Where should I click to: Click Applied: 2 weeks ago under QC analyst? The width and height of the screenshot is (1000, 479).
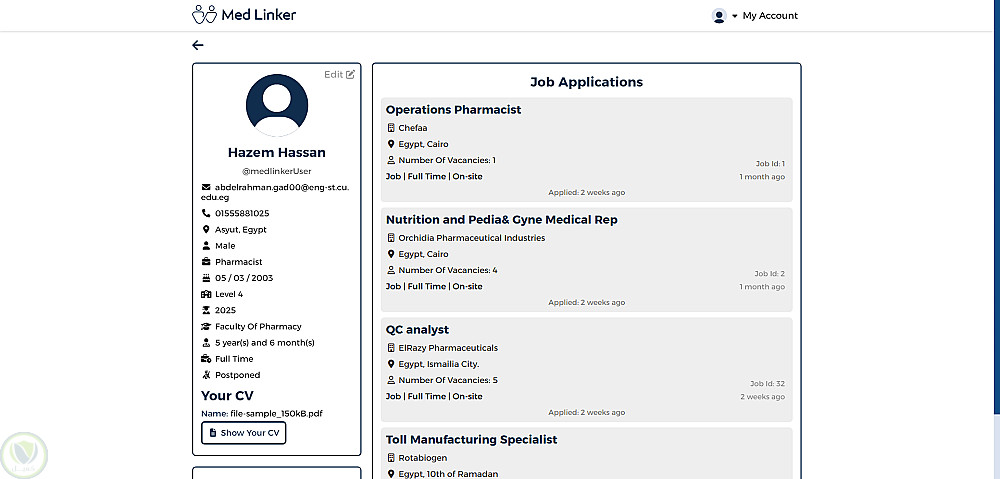click(587, 413)
